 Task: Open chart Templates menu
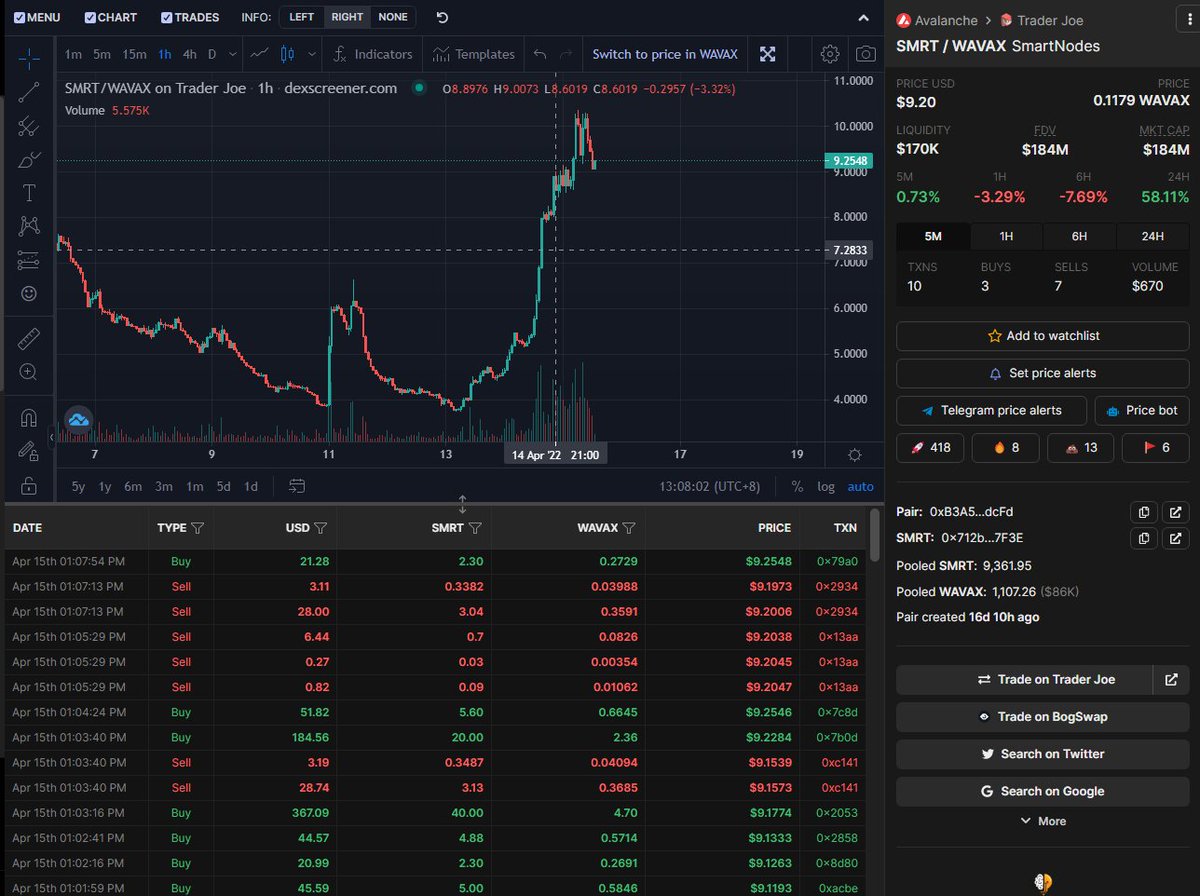tap(474, 54)
